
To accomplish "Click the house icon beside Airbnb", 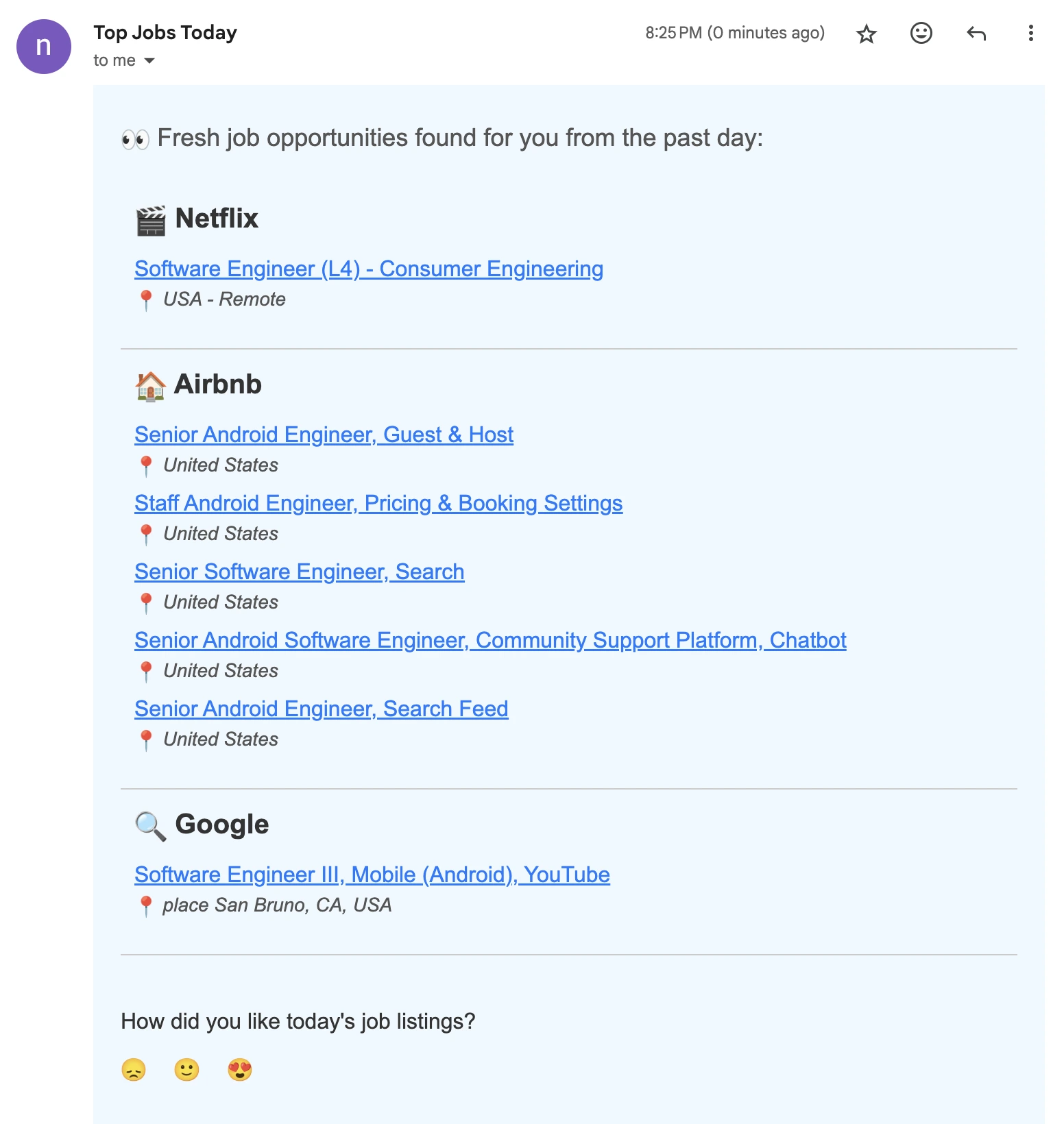I will tap(150, 384).
